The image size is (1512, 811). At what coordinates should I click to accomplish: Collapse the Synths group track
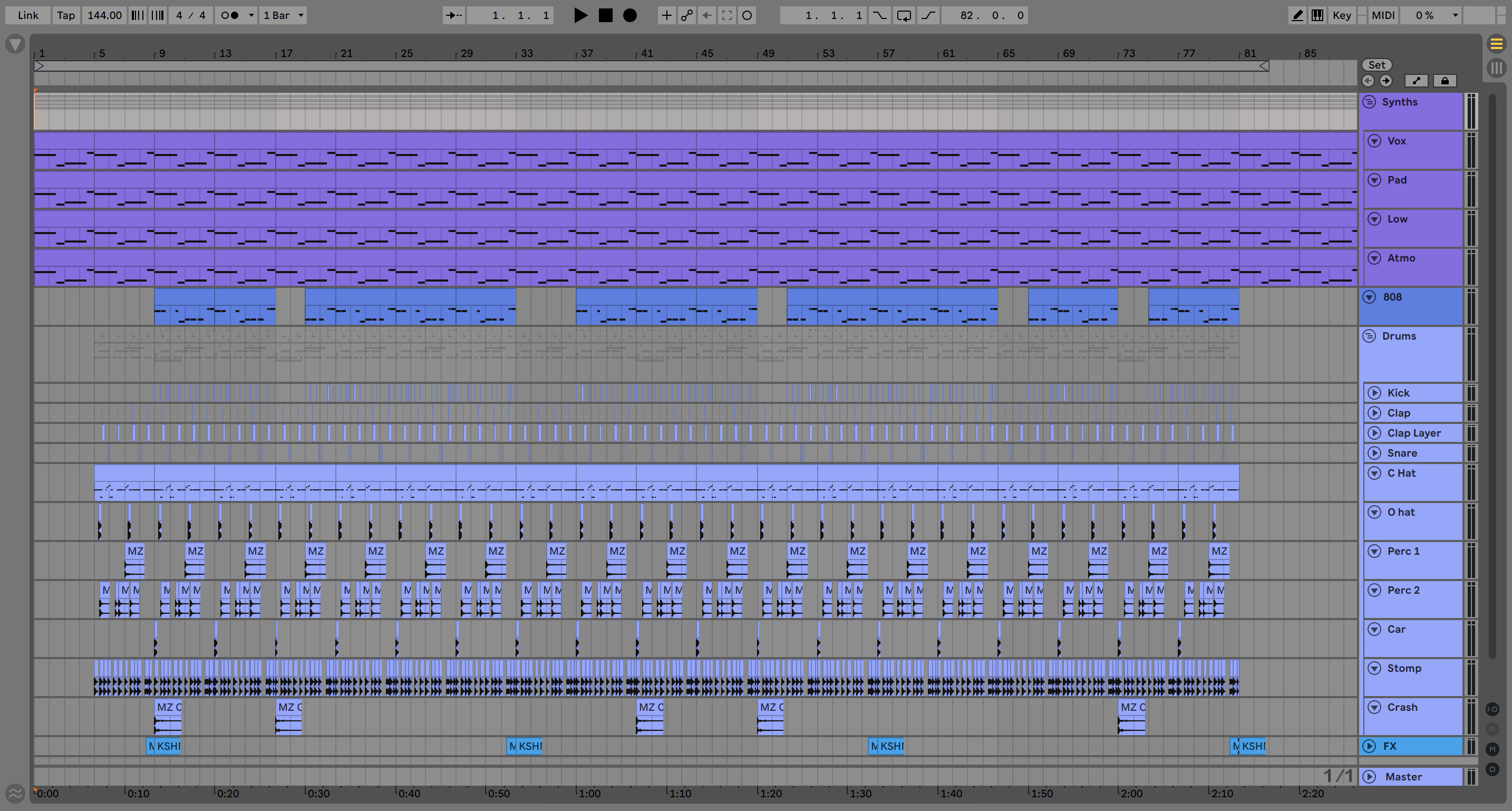click(1369, 102)
